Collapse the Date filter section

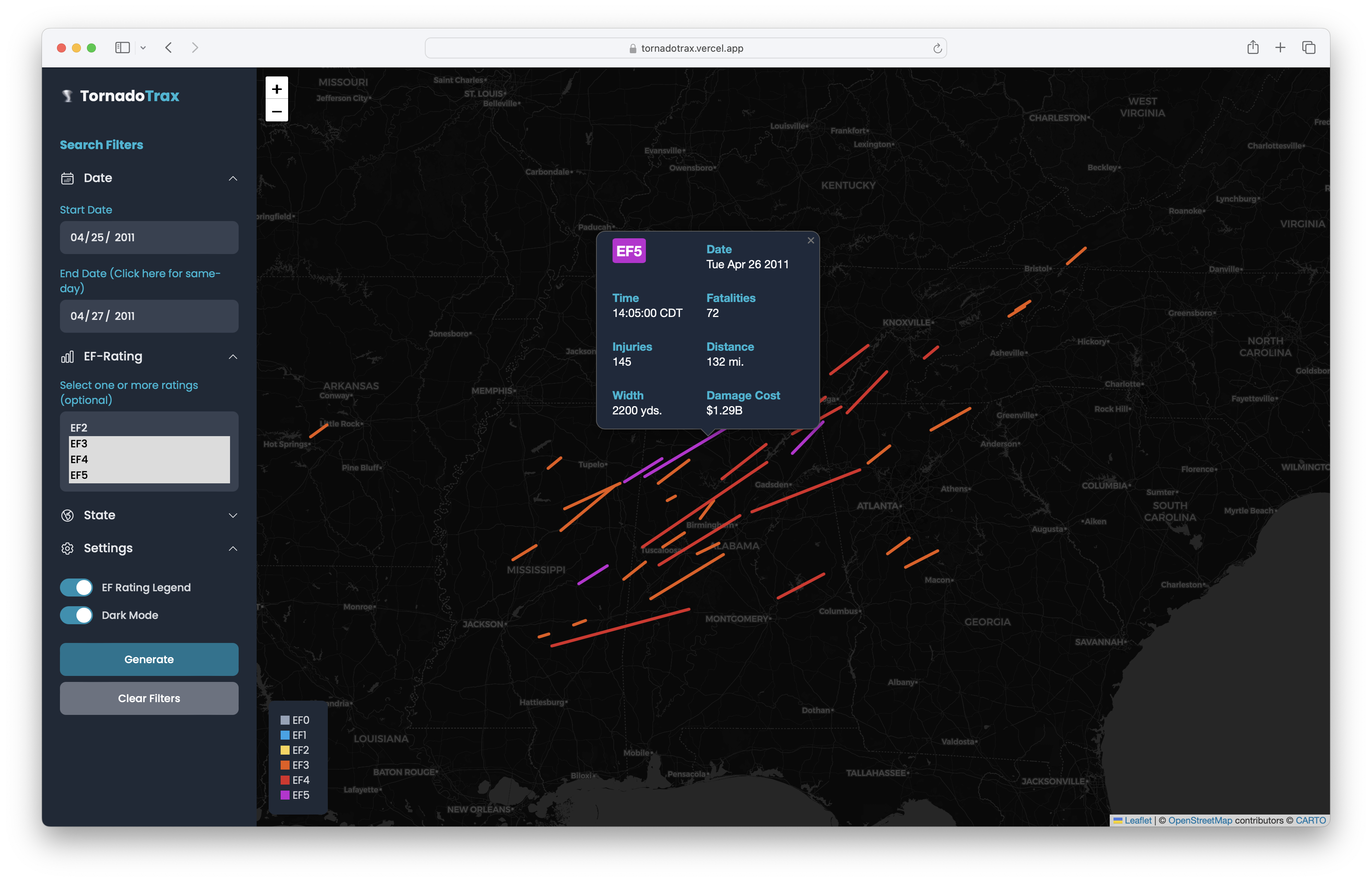[x=233, y=179]
